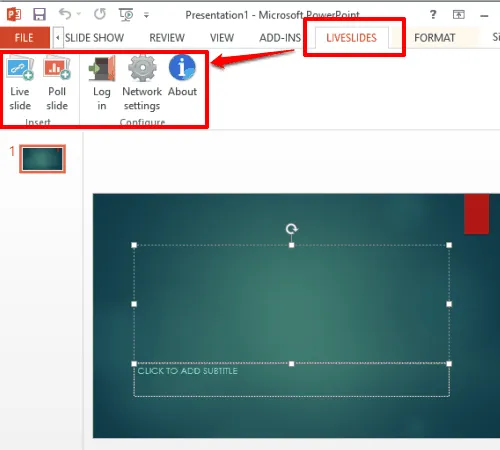Open Ribbon Display Options
The height and width of the screenshot is (450, 500).
coord(459,14)
